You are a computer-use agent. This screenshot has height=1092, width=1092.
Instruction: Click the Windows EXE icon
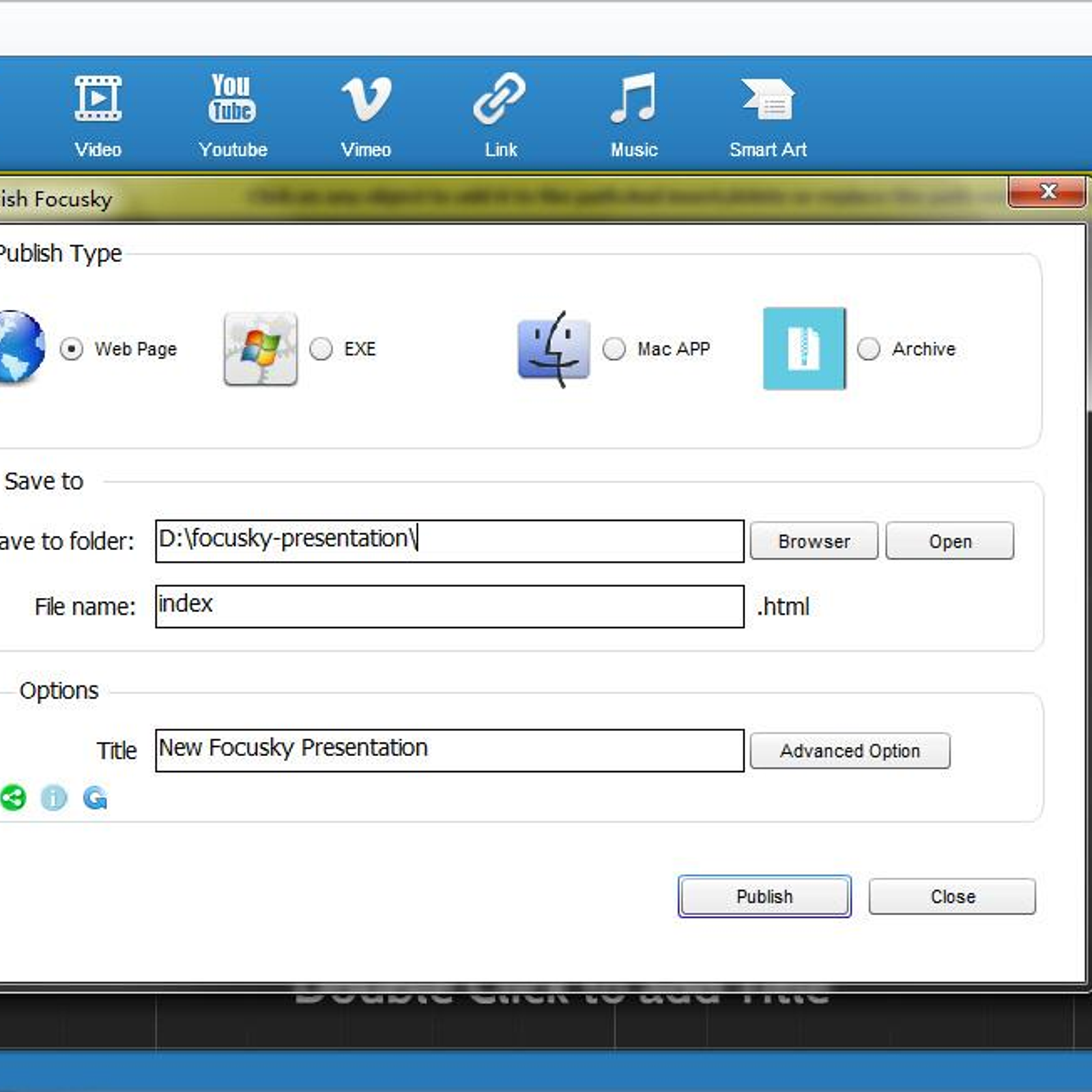261,349
